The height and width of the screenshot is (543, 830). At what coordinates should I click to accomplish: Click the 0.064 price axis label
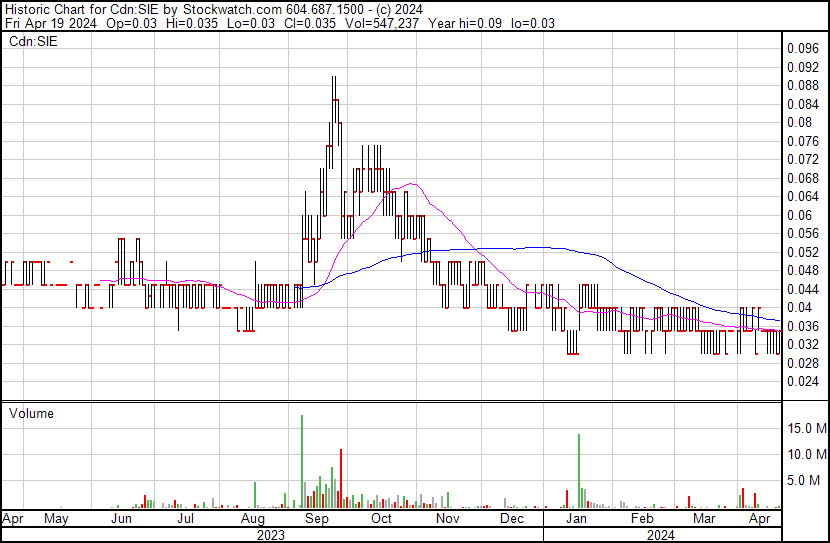(x=803, y=197)
